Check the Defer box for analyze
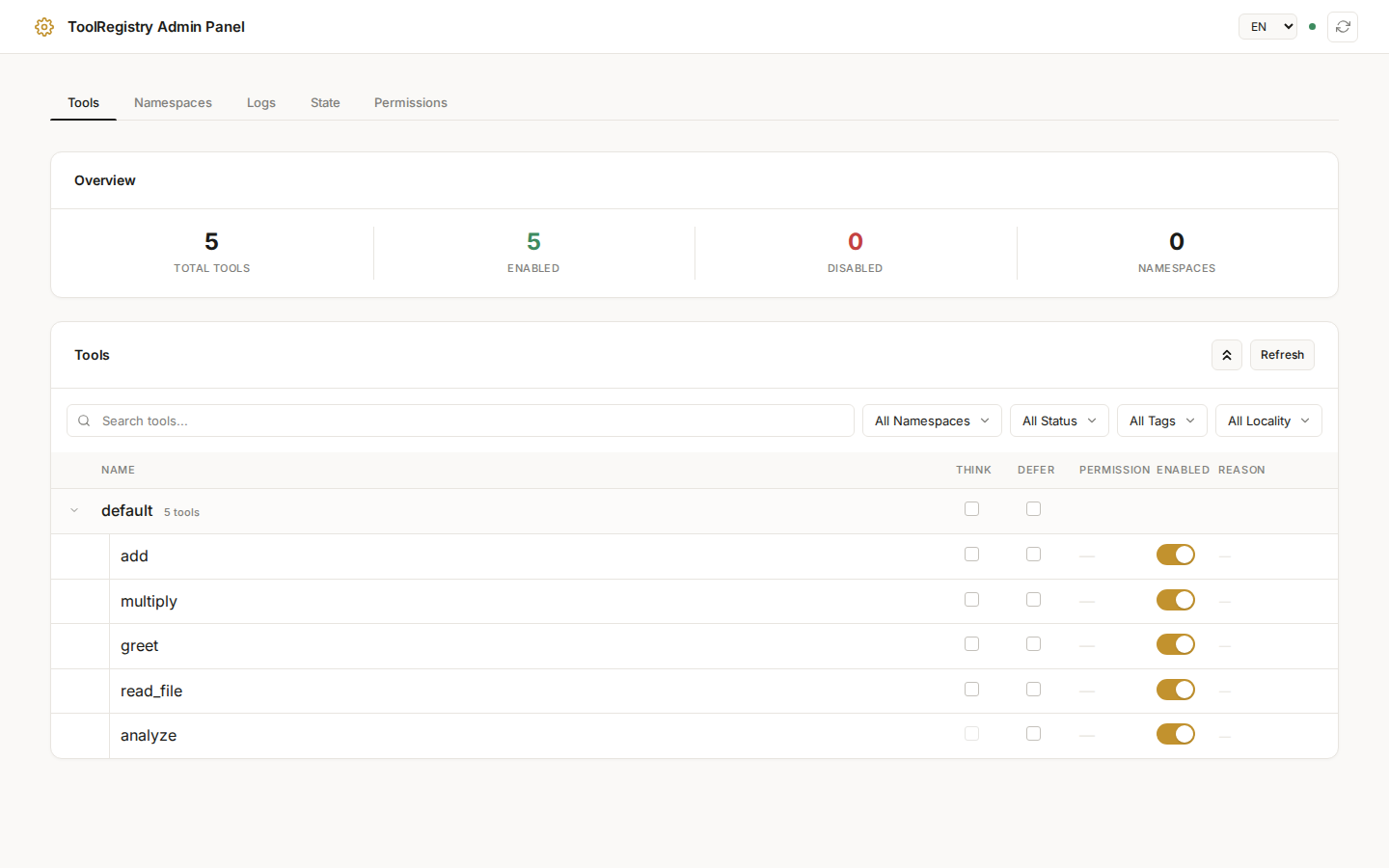The height and width of the screenshot is (868, 1389). (1033, 734)
